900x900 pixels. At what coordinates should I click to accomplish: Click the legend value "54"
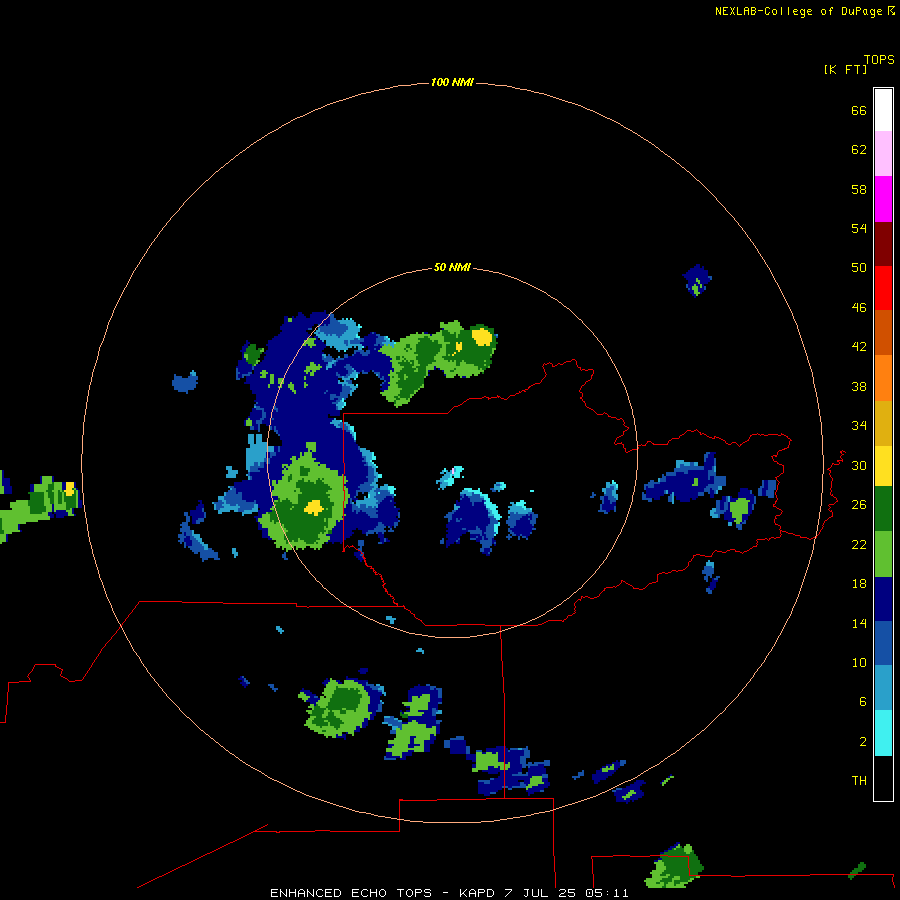point(859,228)
